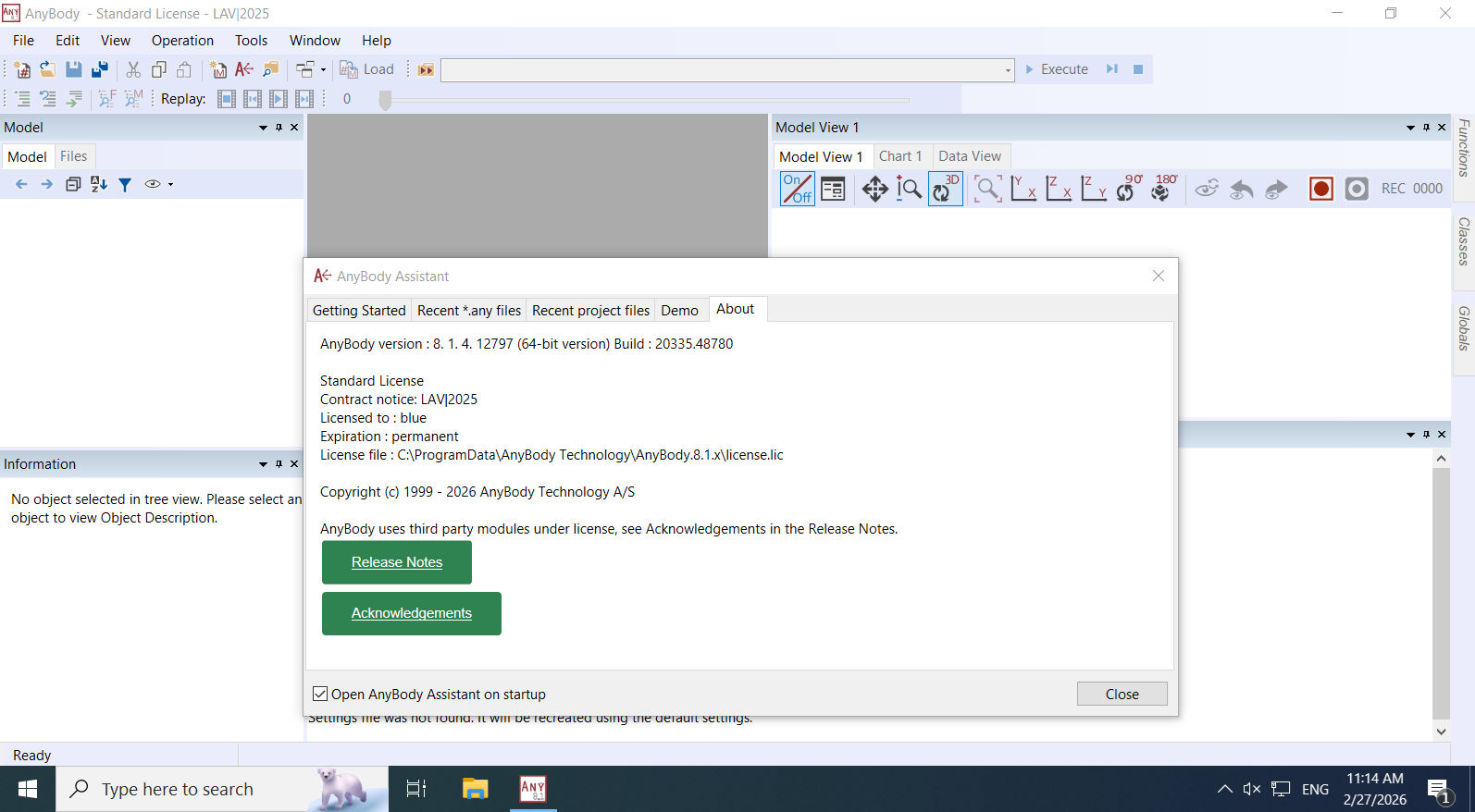1475x812 pixels.
Task: Load the model with the Load button
Action: [366, 69]
